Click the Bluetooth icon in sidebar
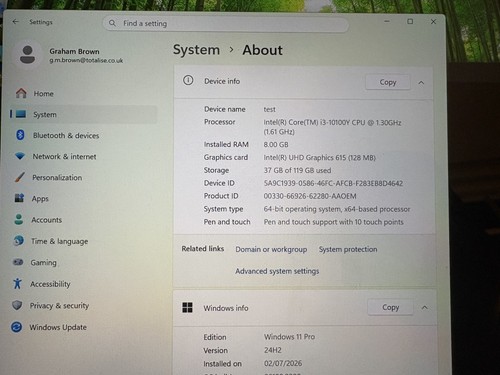 [x=20, y=135]
